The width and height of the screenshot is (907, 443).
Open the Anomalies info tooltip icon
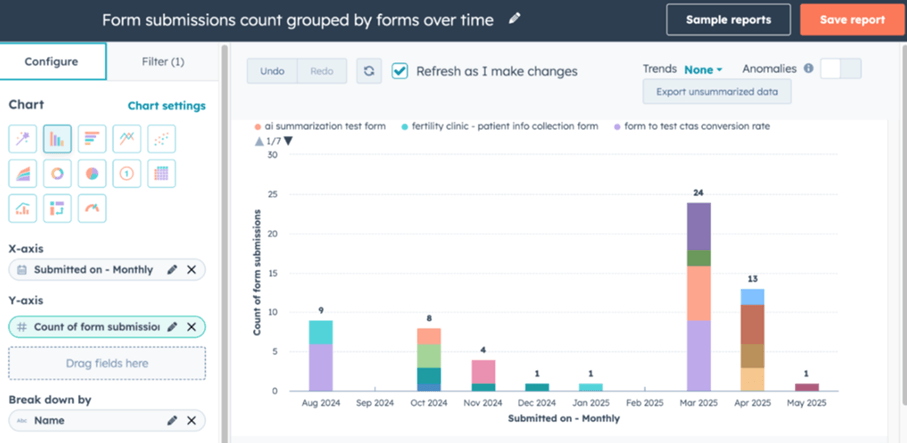click(x=808, y=69)
